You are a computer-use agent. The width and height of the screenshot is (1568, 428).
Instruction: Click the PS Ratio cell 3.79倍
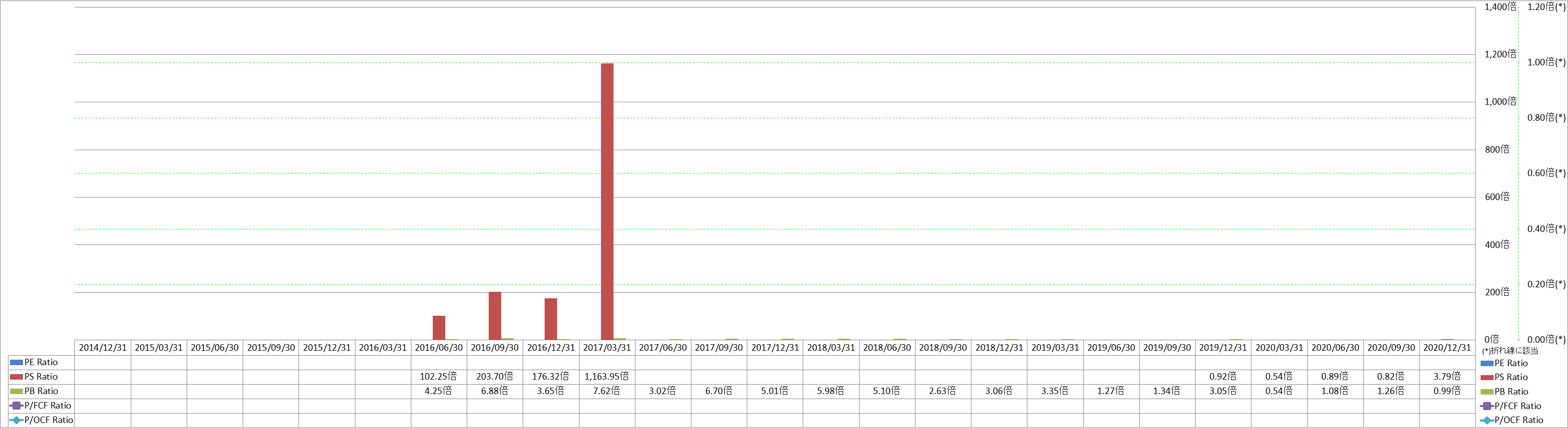point(1447,377)
